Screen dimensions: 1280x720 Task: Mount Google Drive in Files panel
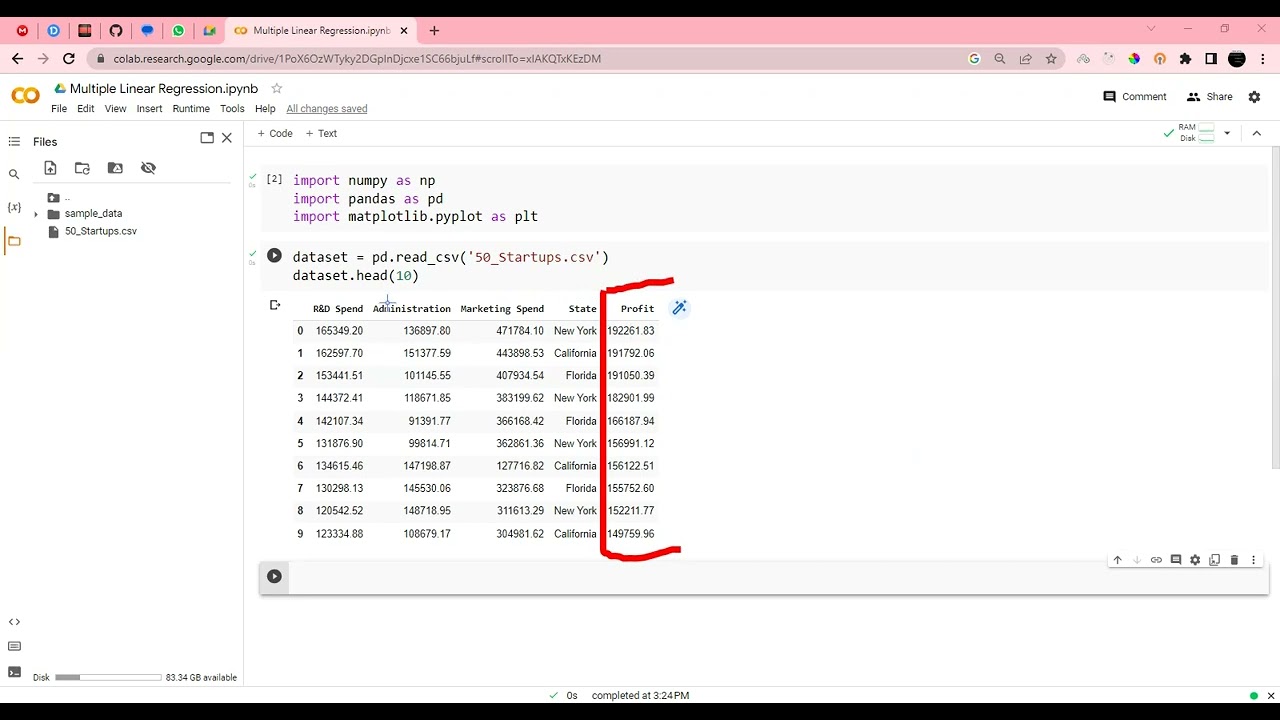pos(115,168)
